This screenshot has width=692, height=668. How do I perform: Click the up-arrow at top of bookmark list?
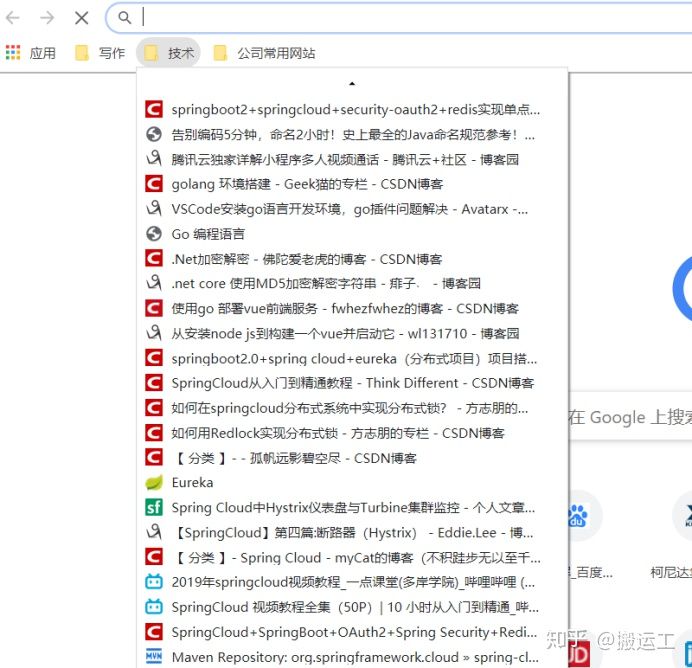pos(352,83)
